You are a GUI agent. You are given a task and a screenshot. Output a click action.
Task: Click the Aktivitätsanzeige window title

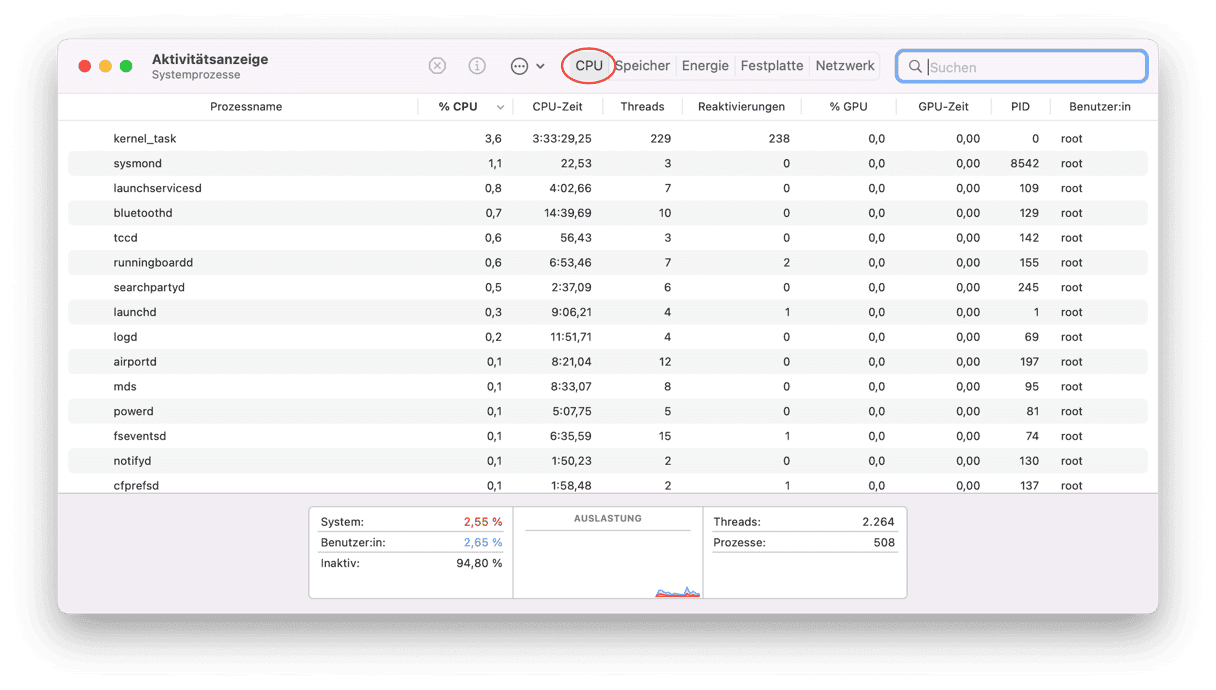210,59
